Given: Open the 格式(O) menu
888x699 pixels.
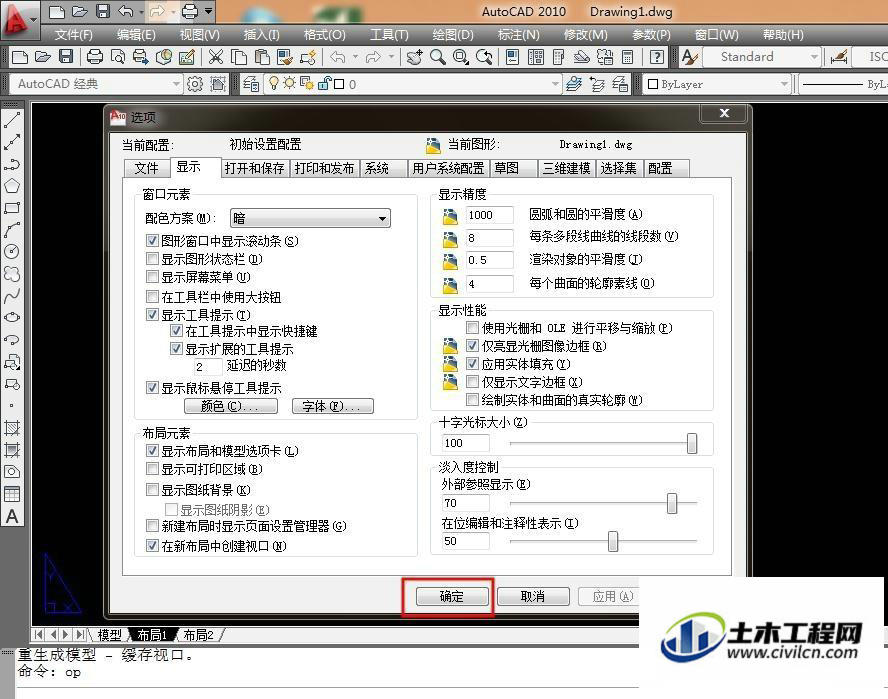Looking at the screenshot, I should 325,35.
